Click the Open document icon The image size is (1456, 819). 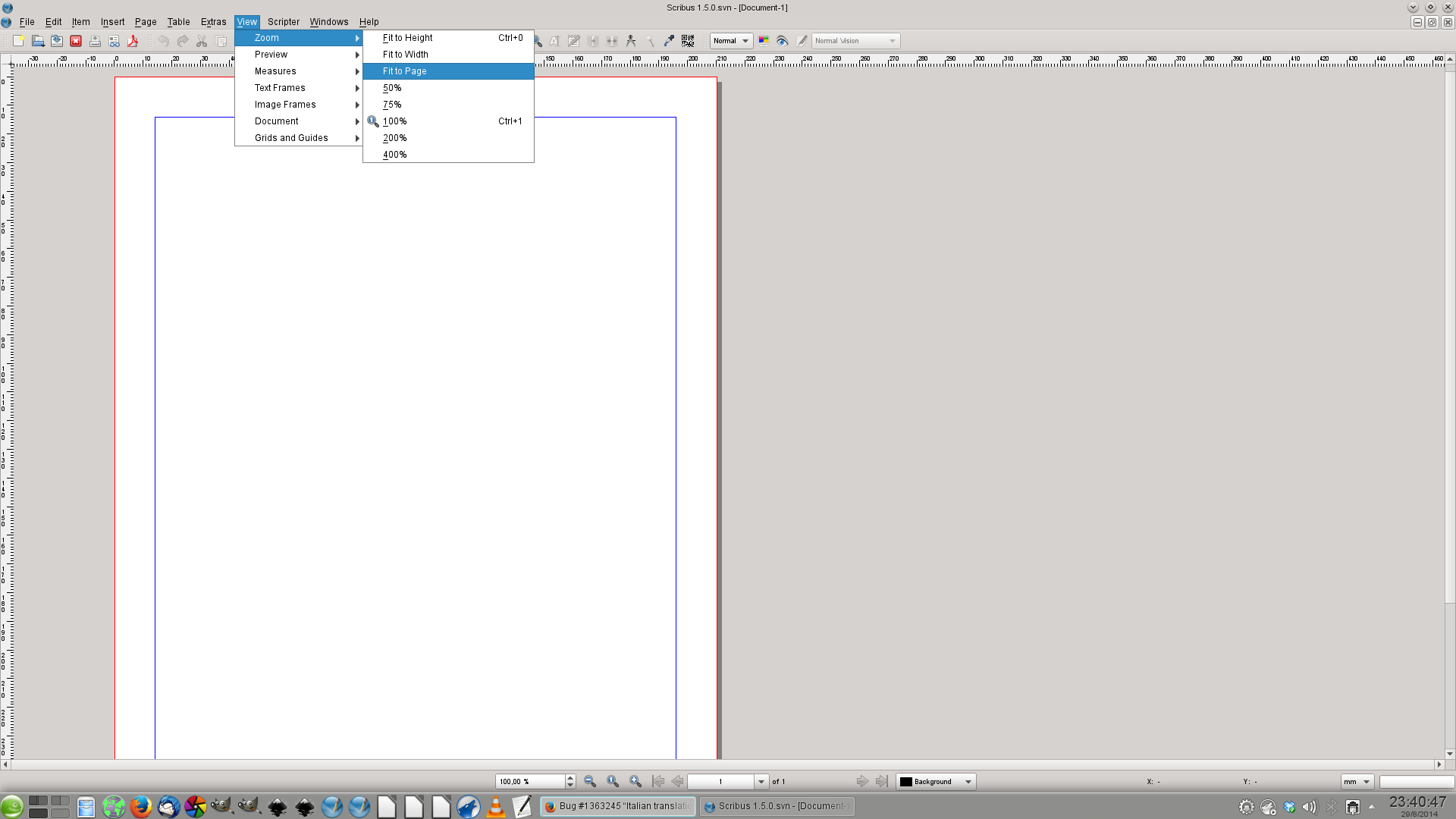38,41
